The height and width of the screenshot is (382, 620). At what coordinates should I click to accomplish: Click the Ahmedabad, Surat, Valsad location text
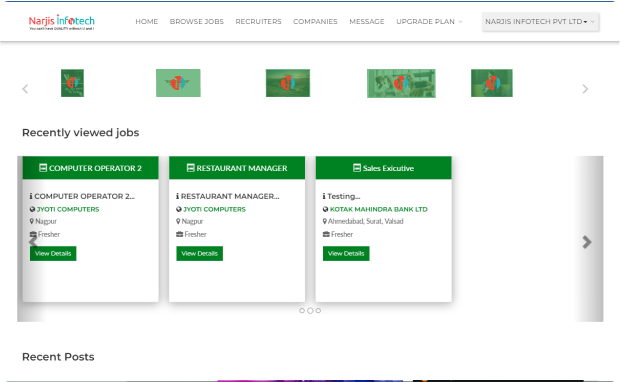pos(366,221)
